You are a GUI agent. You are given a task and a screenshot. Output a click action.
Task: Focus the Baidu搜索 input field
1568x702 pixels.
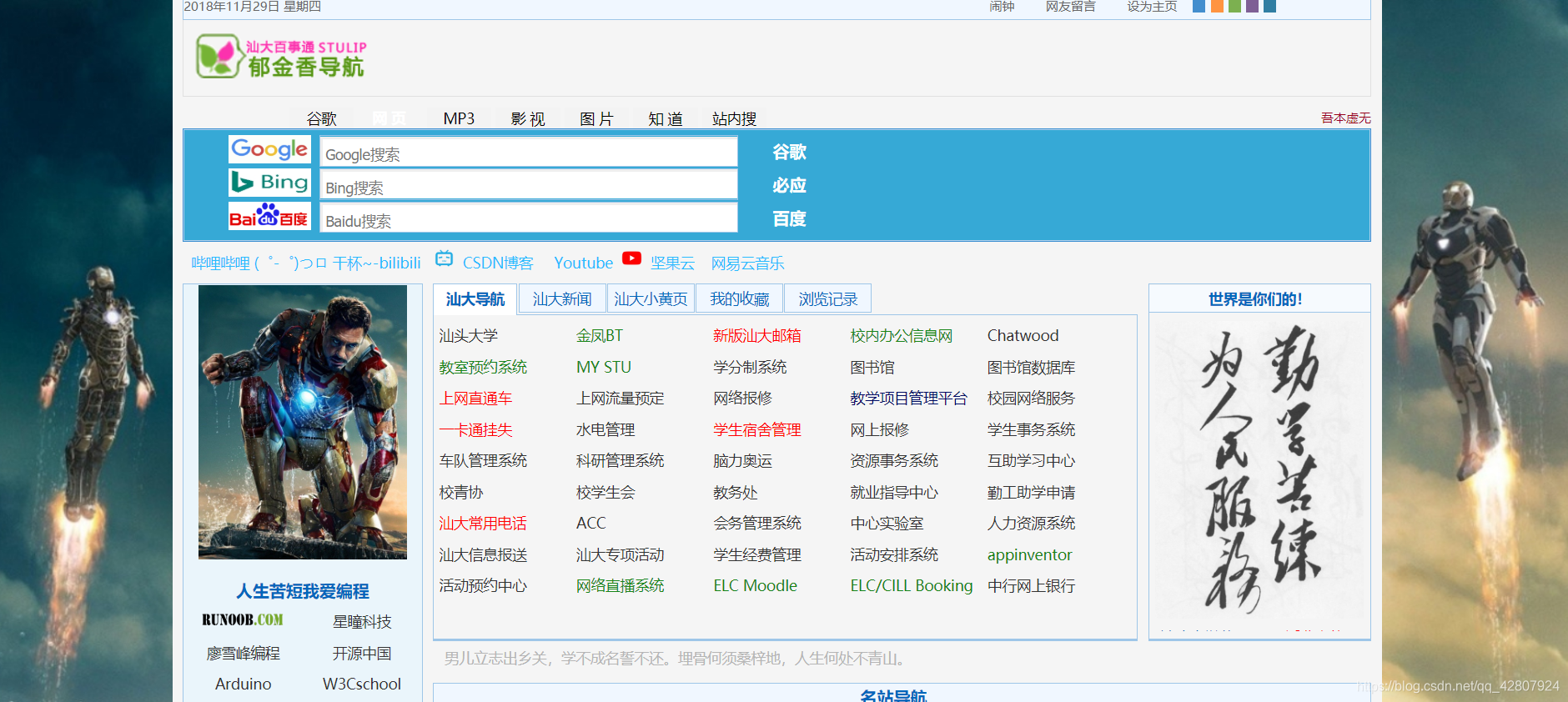(x=529, y=218)
